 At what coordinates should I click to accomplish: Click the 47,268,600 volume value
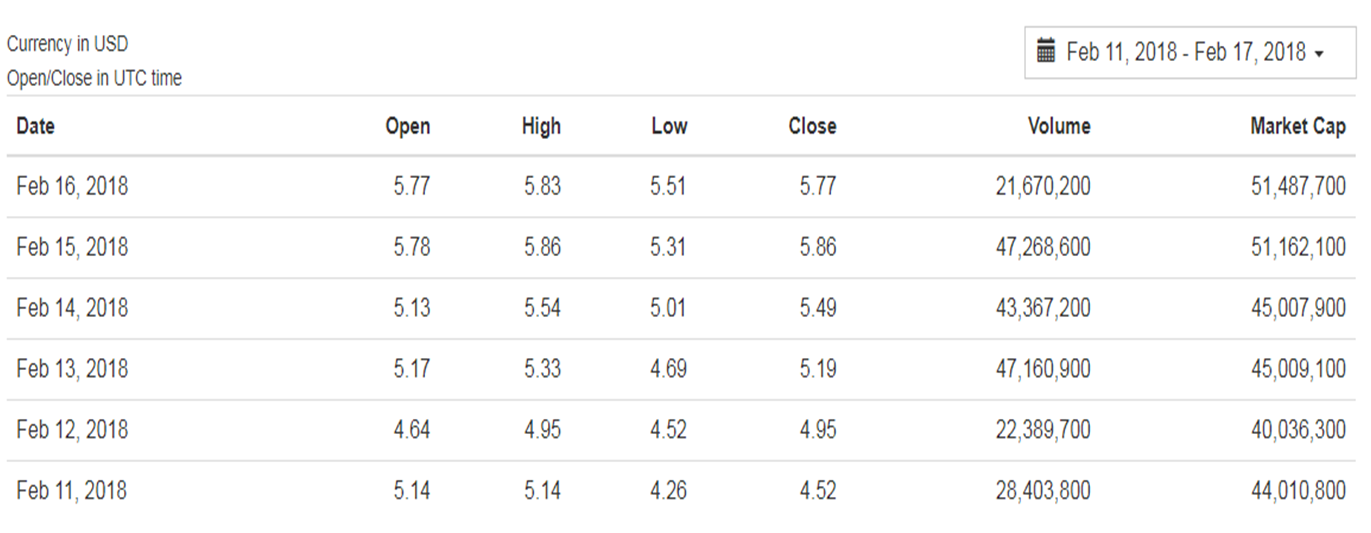1043,247
